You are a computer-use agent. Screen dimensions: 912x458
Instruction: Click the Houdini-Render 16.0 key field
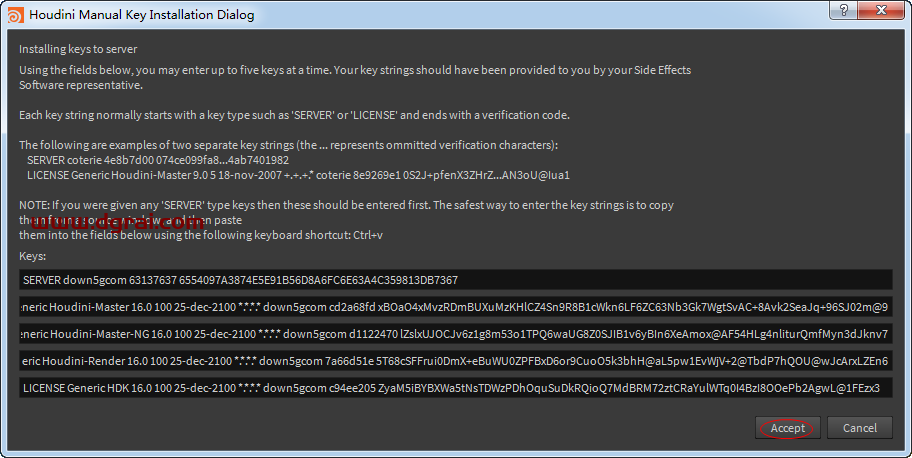click(x=455, y=361)
